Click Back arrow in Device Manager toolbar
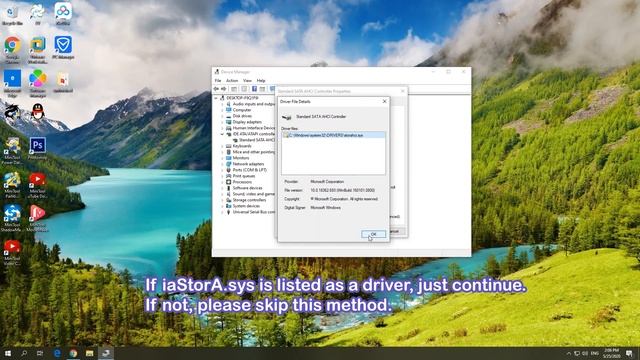Image resolution: width=640 pixels, height=360 pixels. (x=216, y=89)
